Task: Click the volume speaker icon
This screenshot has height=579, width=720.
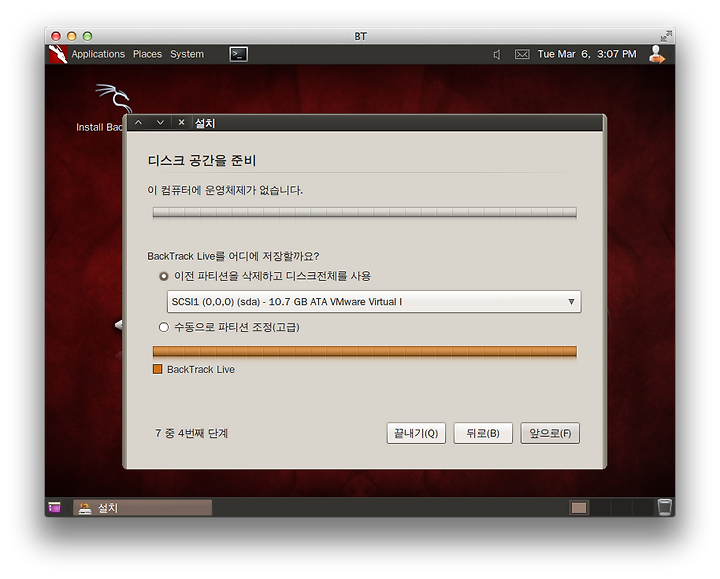Action: point(497,55)
